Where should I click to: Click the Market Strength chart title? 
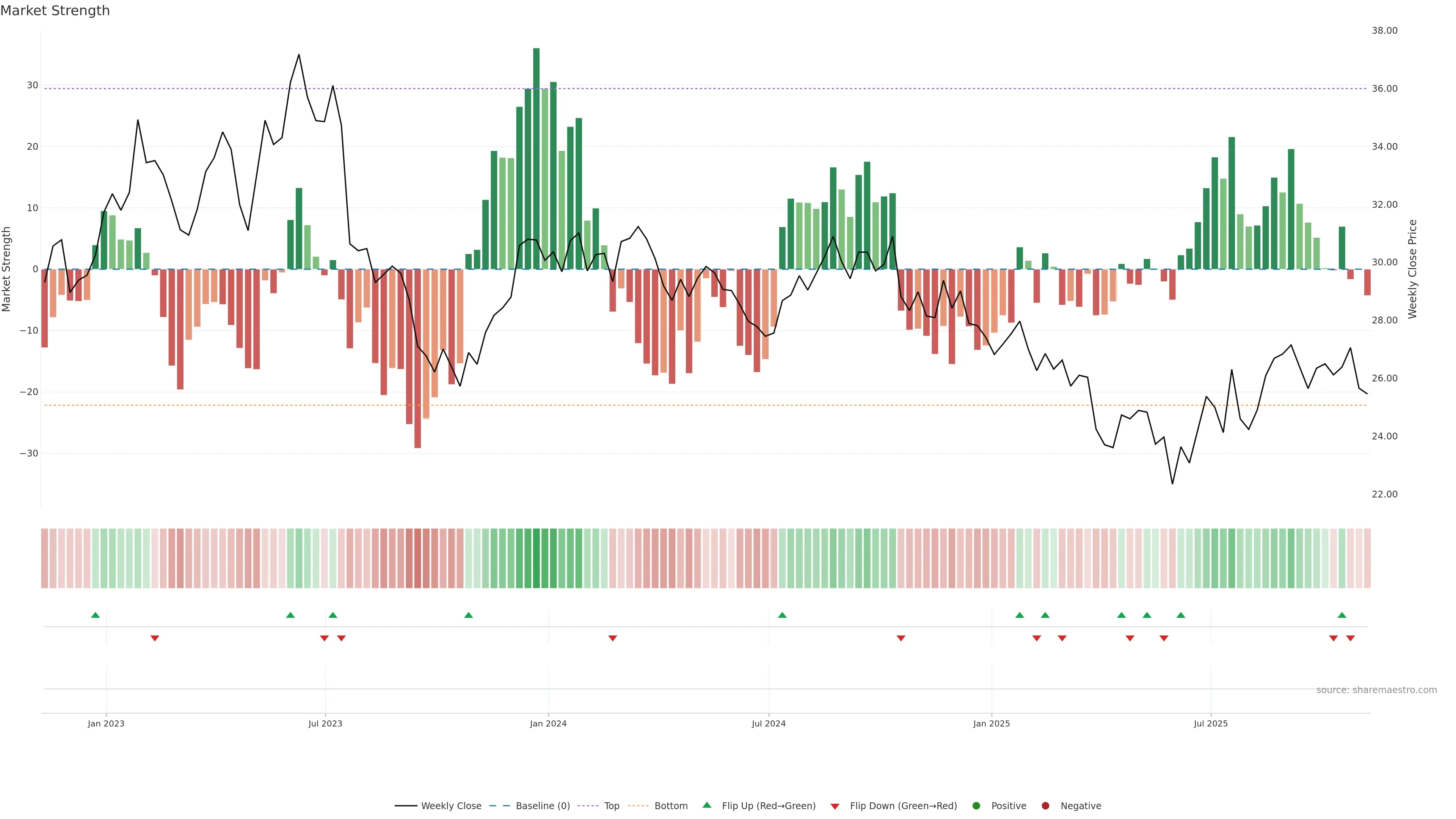(x=55, y=11)
